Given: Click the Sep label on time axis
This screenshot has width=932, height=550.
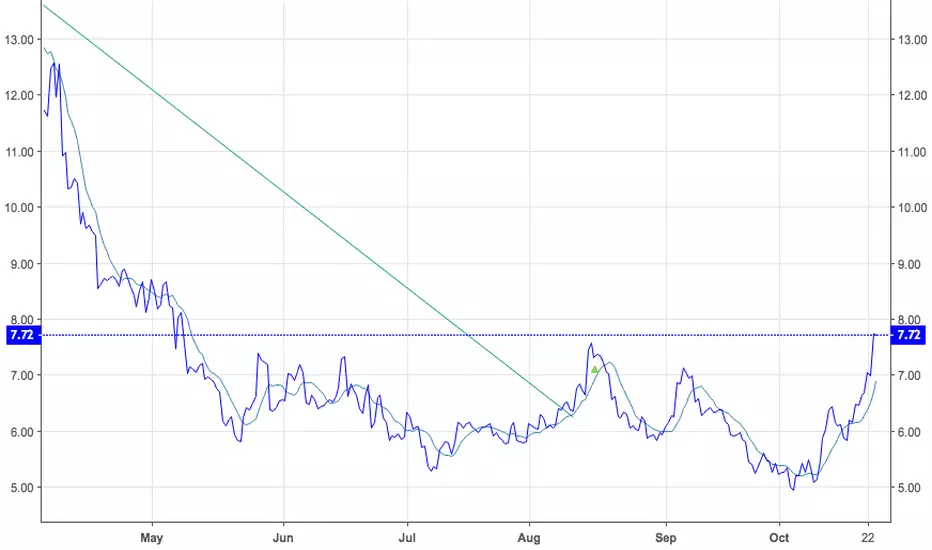Looking at the screenshot, I should tap(666, 538).
